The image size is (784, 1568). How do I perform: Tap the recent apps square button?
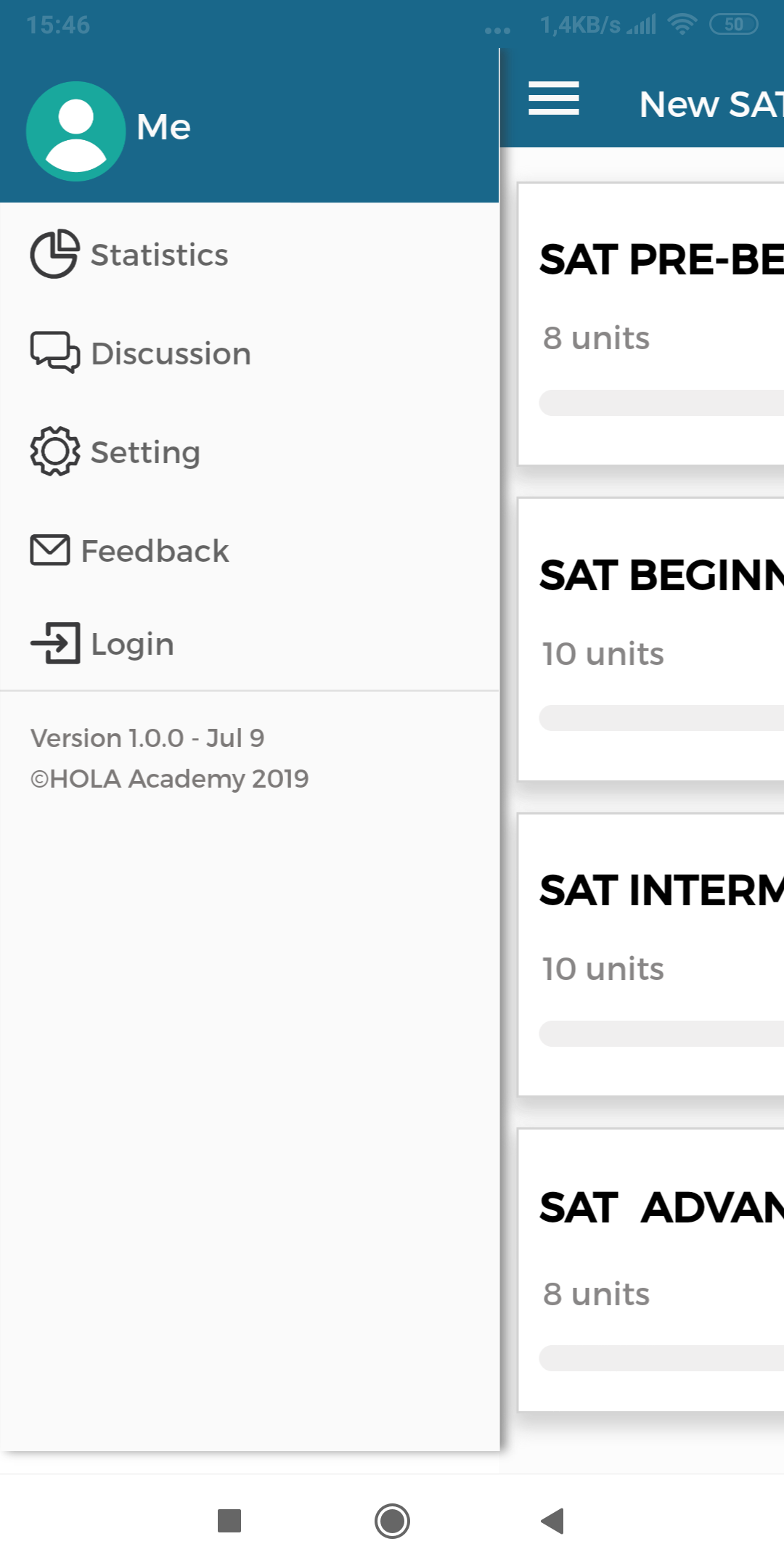pyautogui.click(x=229, y=1520)
